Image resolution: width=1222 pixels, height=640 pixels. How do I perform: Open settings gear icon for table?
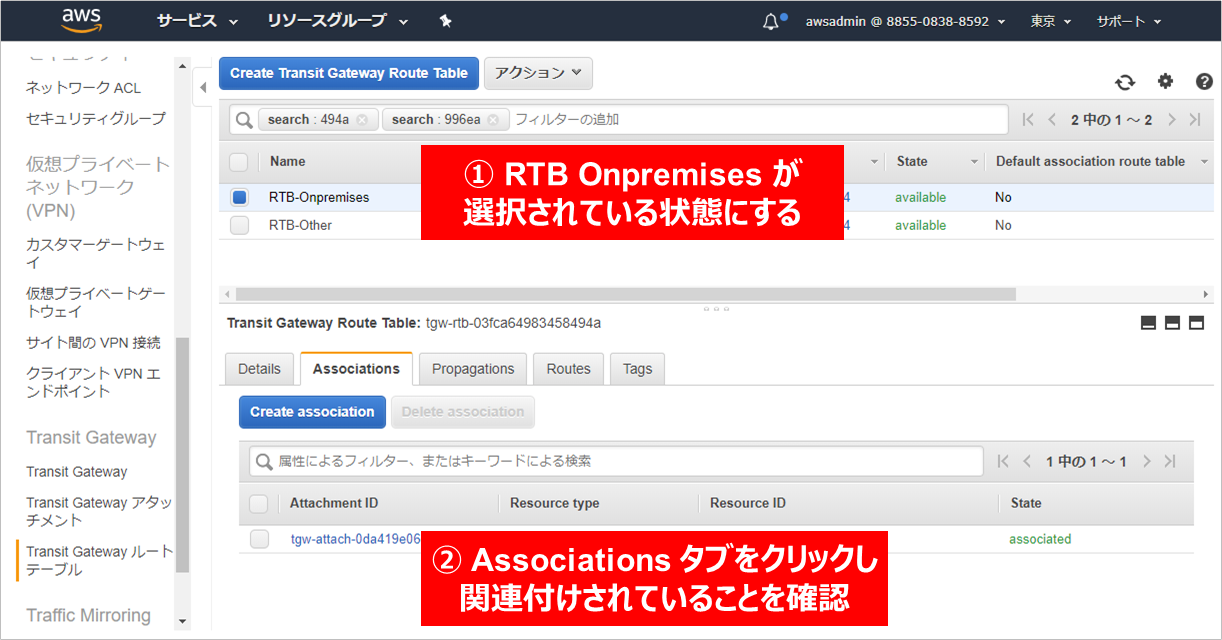1165,82
